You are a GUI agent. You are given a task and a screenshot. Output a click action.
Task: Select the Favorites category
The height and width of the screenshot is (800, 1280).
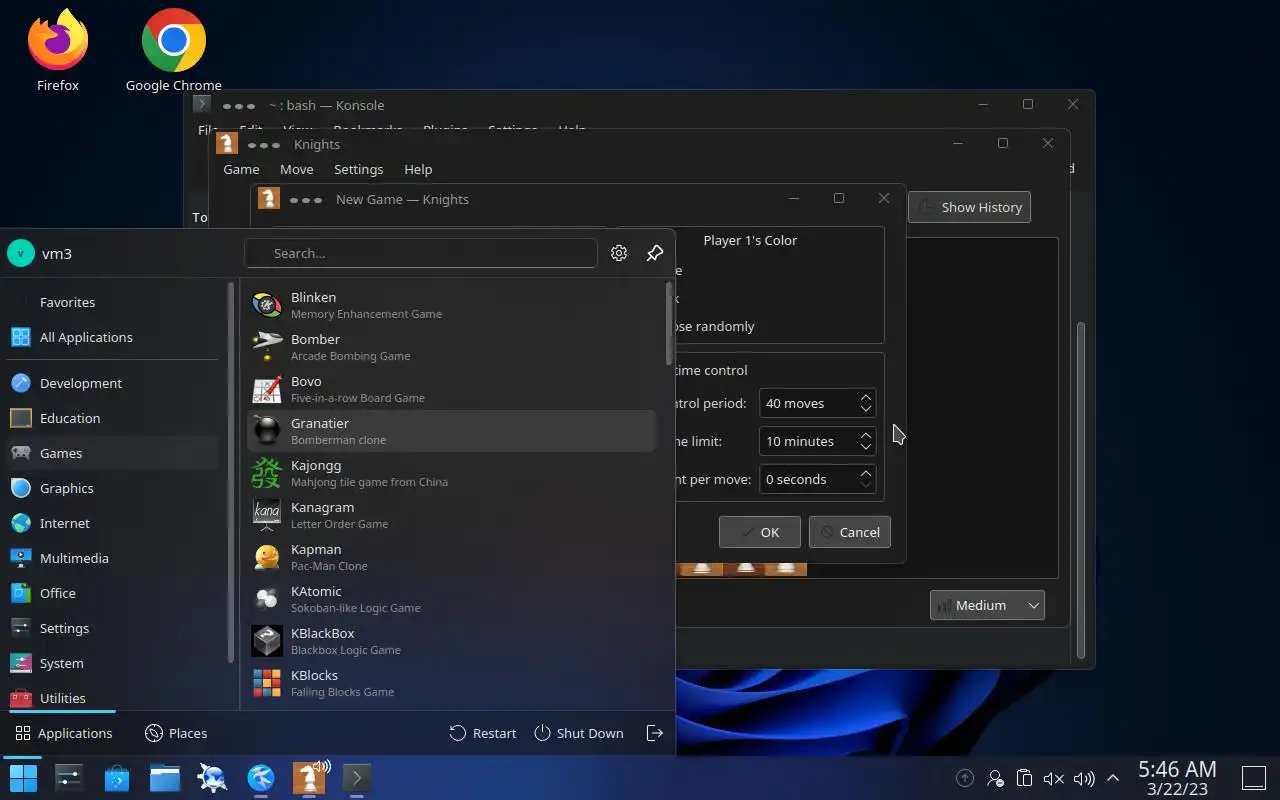tap(113, 302)
